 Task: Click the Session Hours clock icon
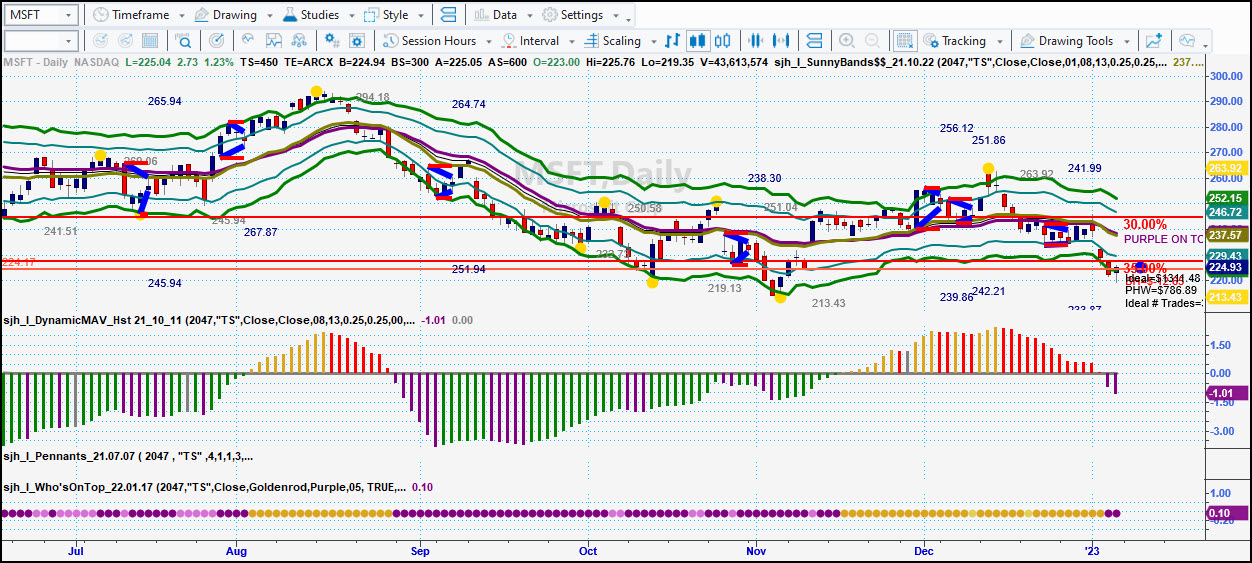tap(389, 41)
